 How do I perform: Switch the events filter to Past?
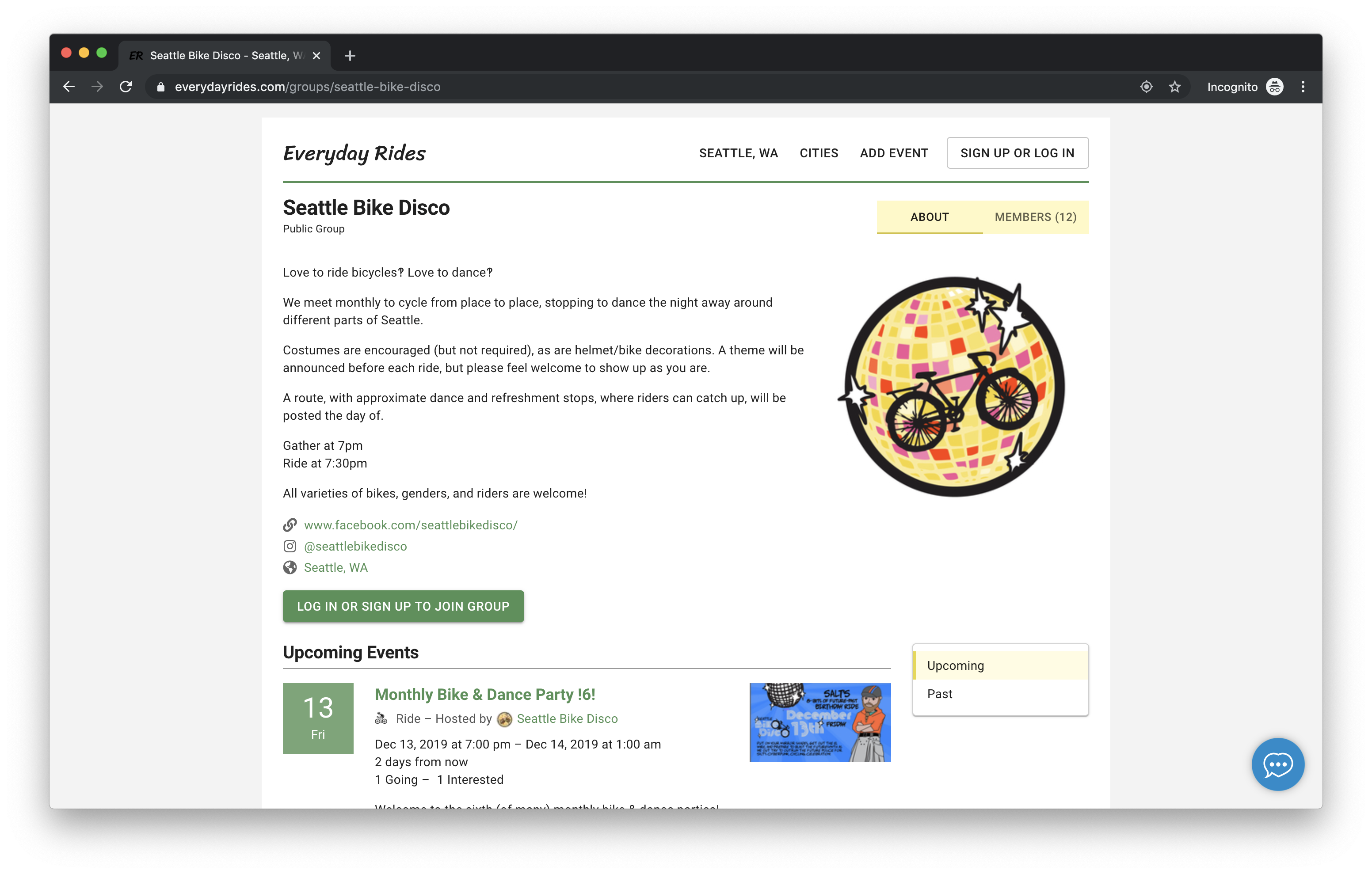[x=940, y=693]
